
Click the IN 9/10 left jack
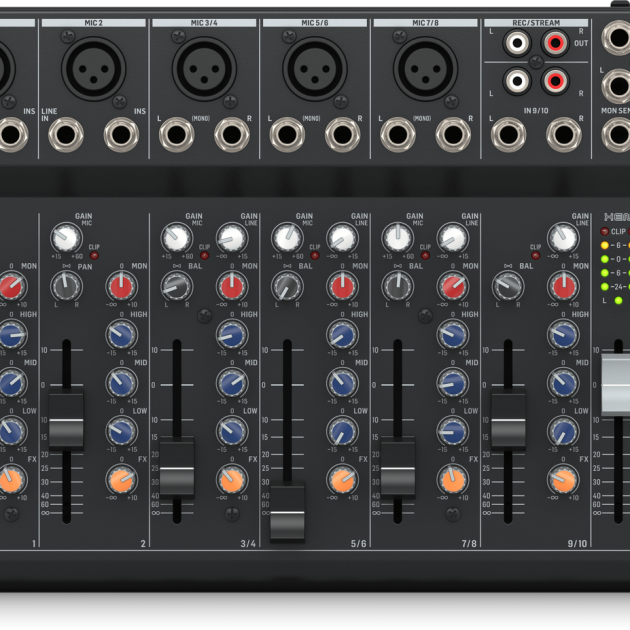point(508,135)
